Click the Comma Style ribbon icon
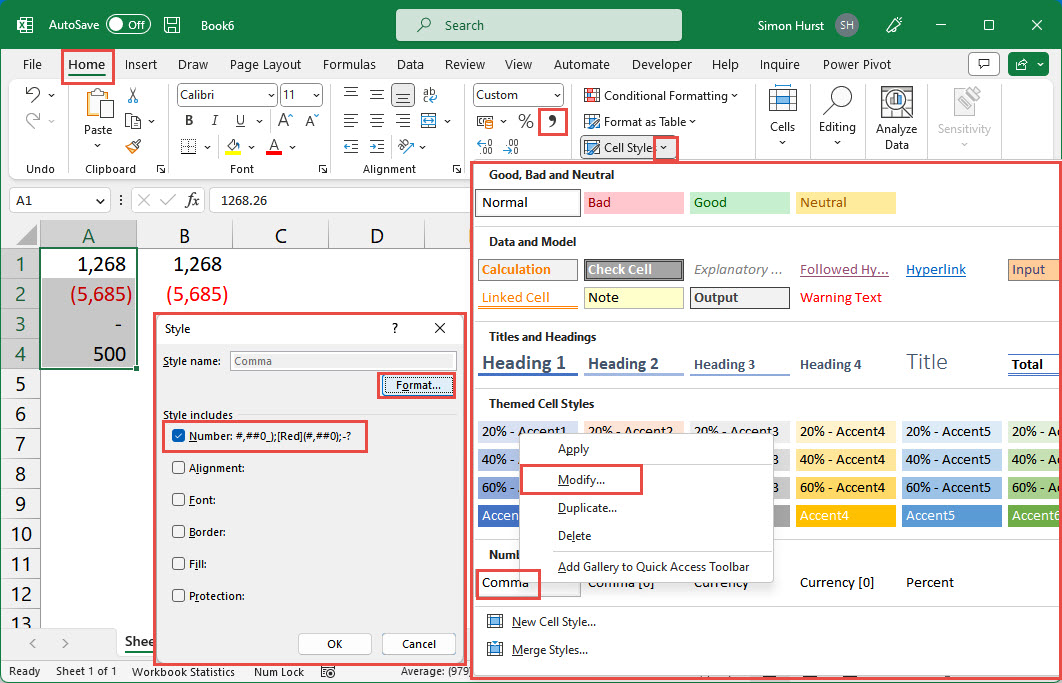The image size is (1062, 683). click(552, 121)
